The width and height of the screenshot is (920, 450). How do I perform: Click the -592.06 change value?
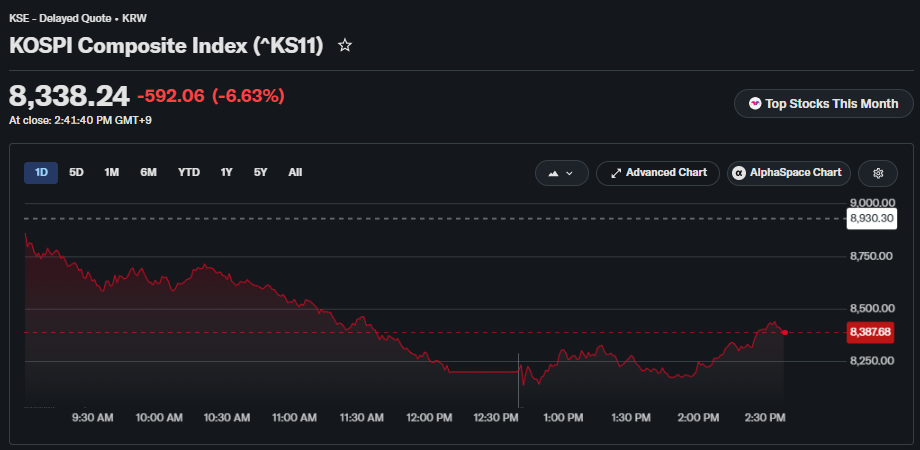[x=171, y=96]
